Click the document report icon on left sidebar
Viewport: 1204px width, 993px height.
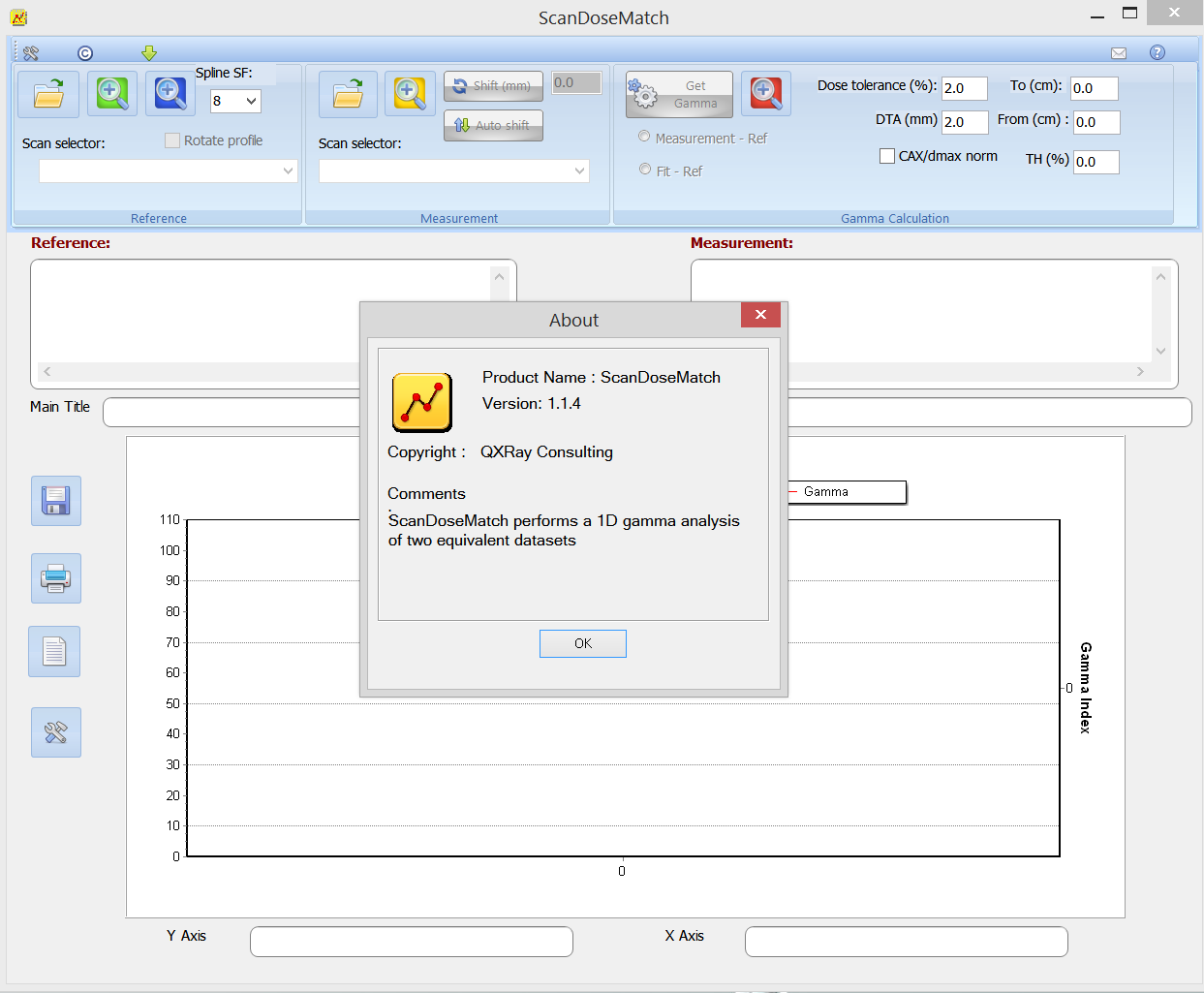55,651
